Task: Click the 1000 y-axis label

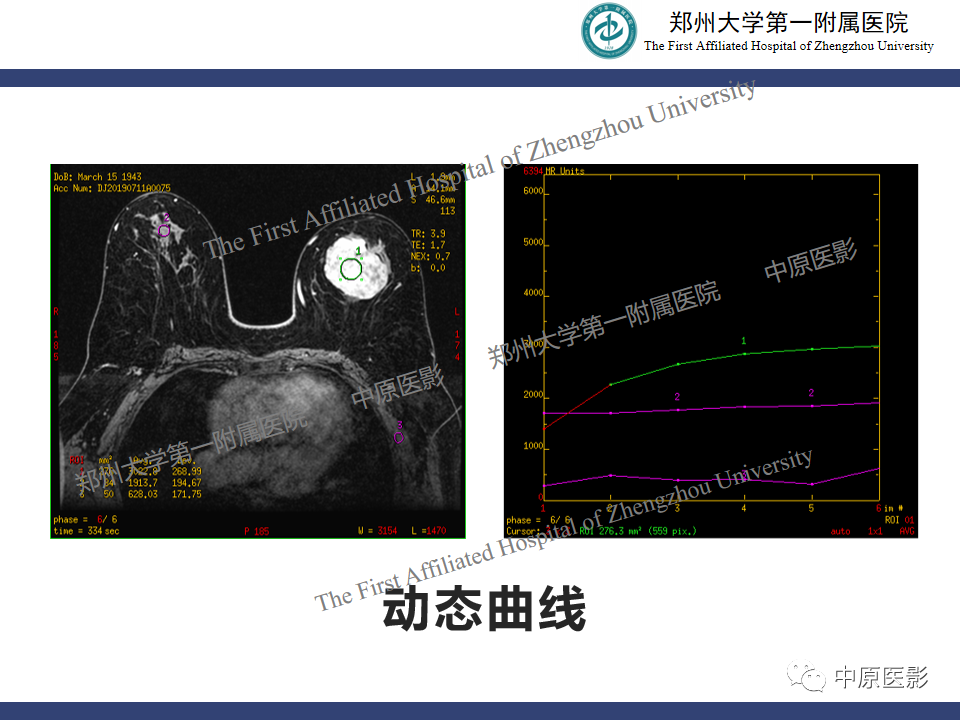Action: pyautogui.click(x=533, y=446)
